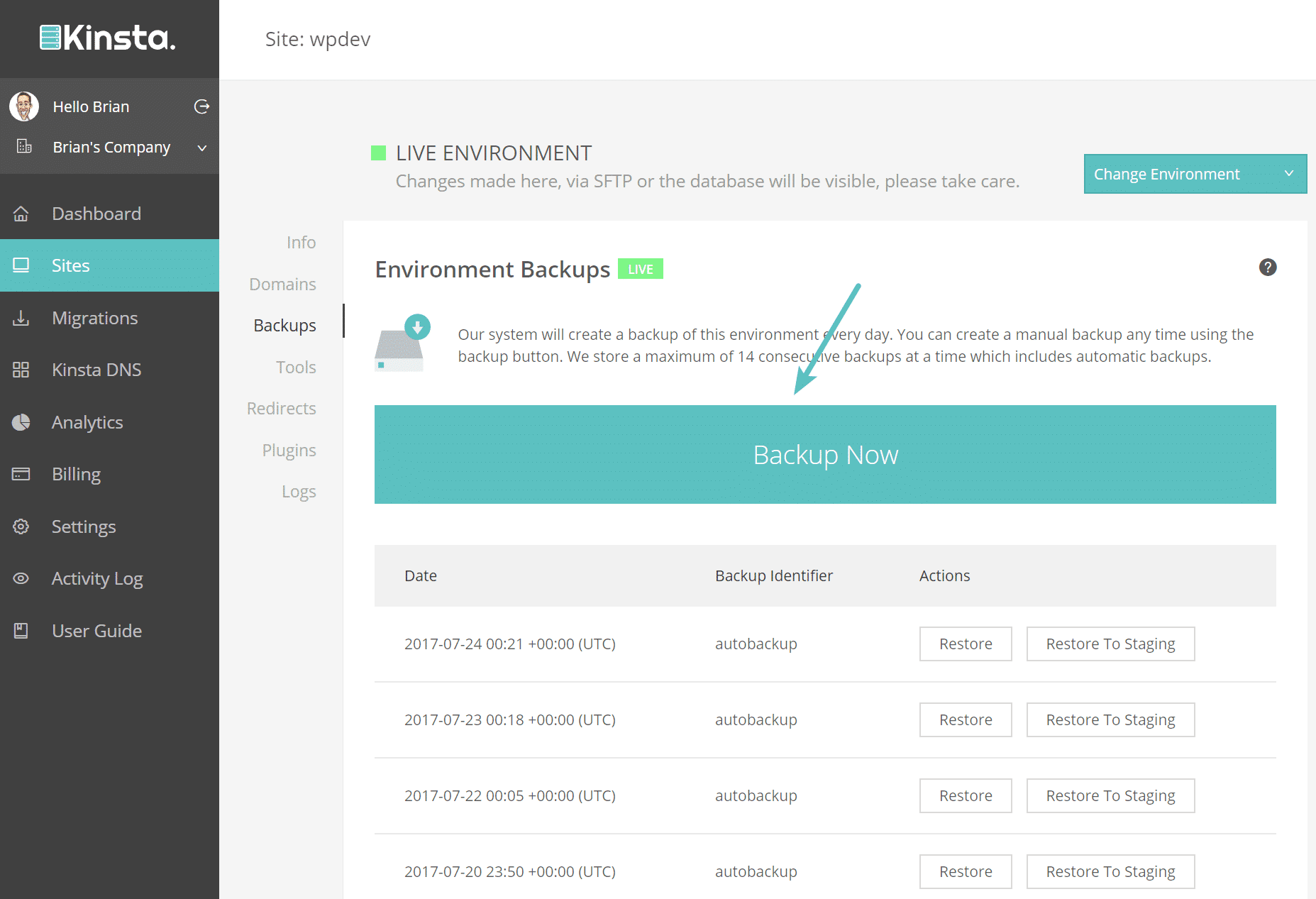Open Settings with the gear icon
The width and height of the screenshot is (1316, 899).
pos(21,526)
